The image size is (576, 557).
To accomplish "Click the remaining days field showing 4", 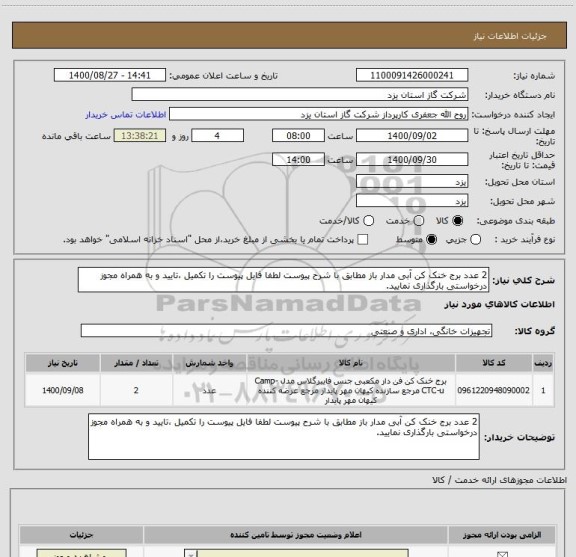I will tap(217, 136).
